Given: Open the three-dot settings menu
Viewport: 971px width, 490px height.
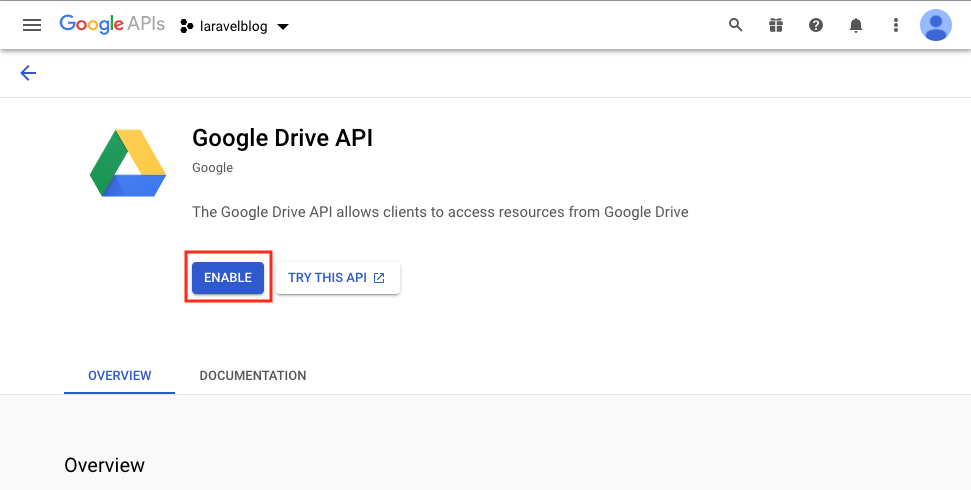Looking at the screenshot, I should click(x=895, y=25).
